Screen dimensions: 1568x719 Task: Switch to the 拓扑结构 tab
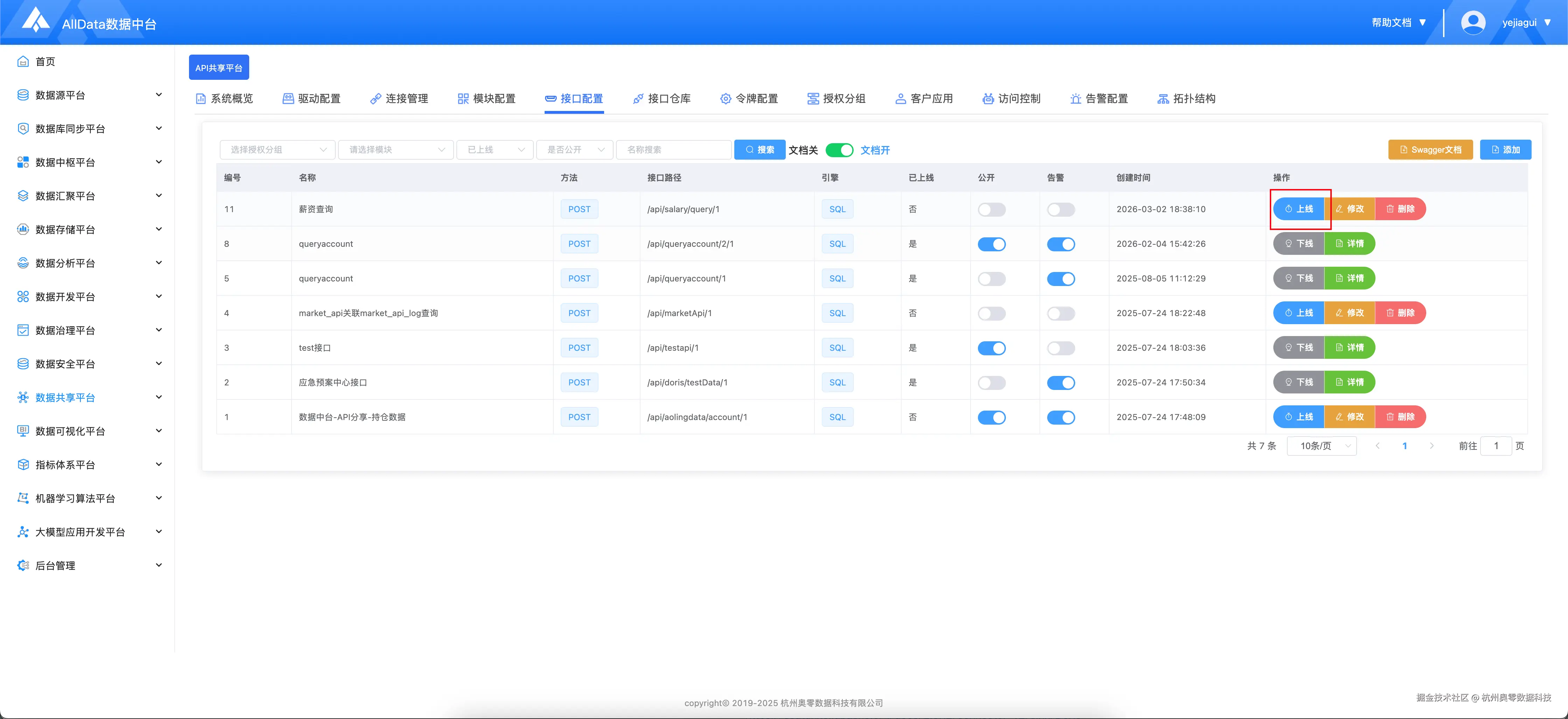[x=1186, y=99]
